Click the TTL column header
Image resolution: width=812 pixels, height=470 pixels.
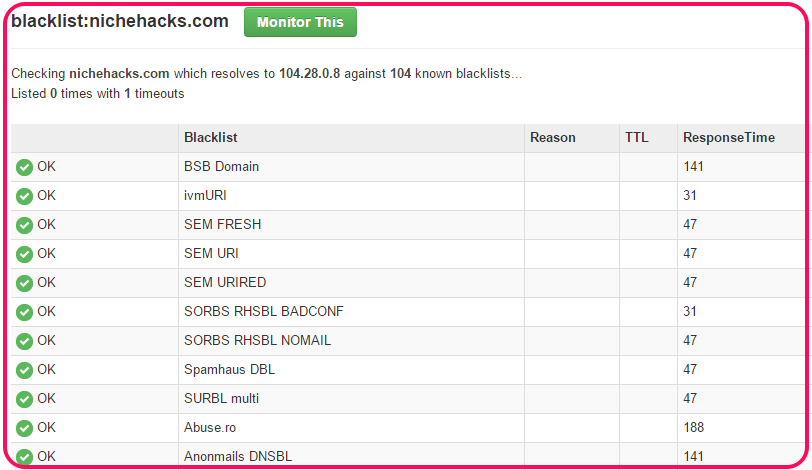636,138
